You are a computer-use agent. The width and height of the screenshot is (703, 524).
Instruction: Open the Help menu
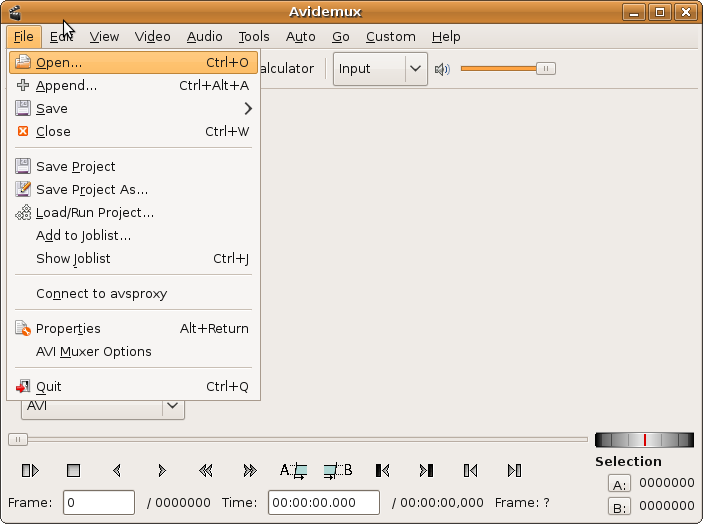pos(446,37)
